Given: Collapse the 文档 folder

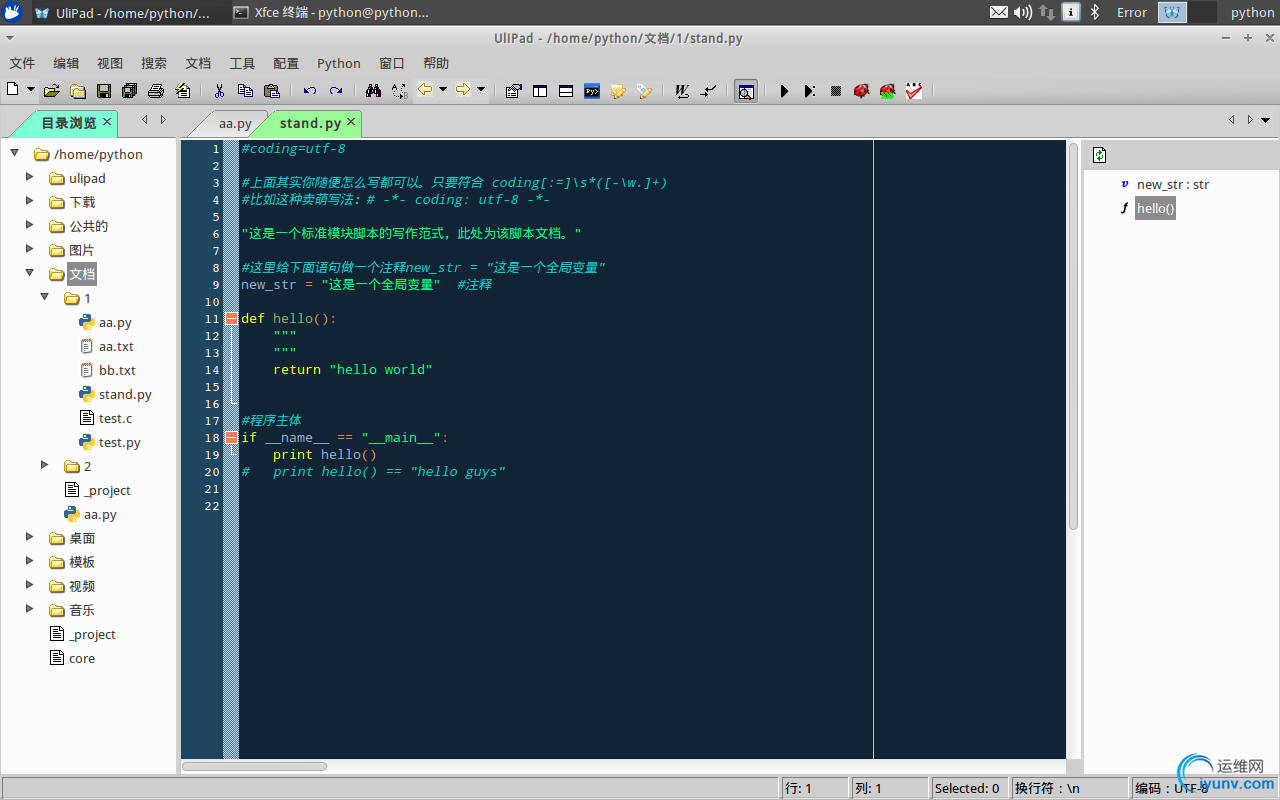Looking at the screenshot, I should point(30,273).
